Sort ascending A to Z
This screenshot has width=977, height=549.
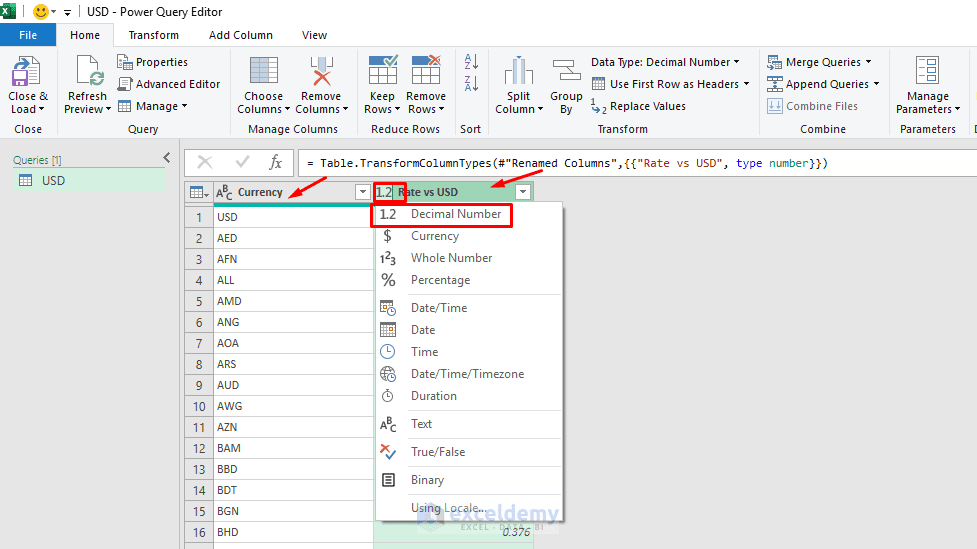(x=471, y=61)
